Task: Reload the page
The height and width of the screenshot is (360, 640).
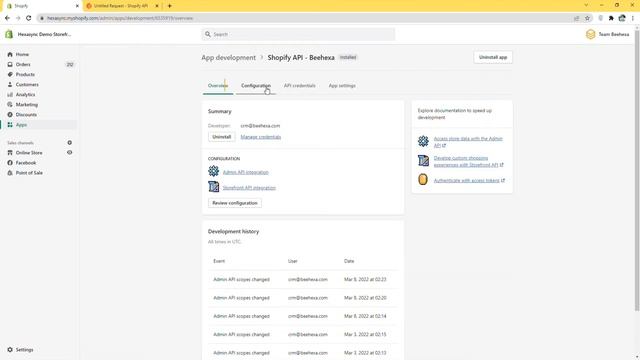Action: (x=29, y=18)
